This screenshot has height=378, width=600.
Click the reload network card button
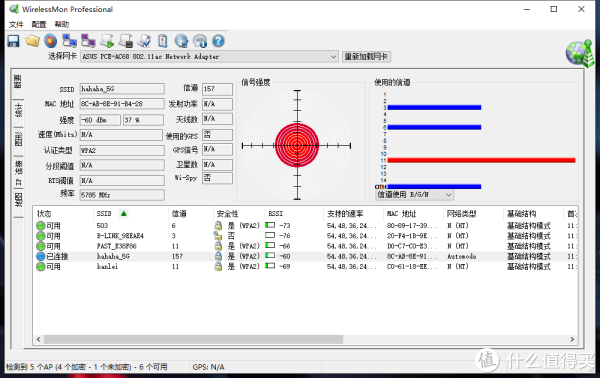(366, 57)
